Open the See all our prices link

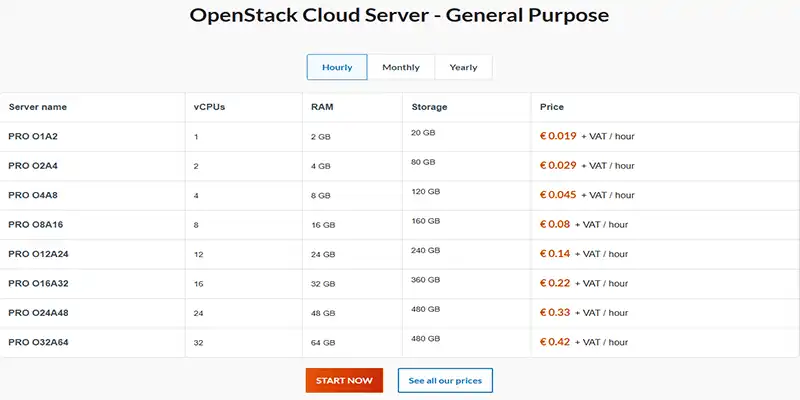[445, 381]
